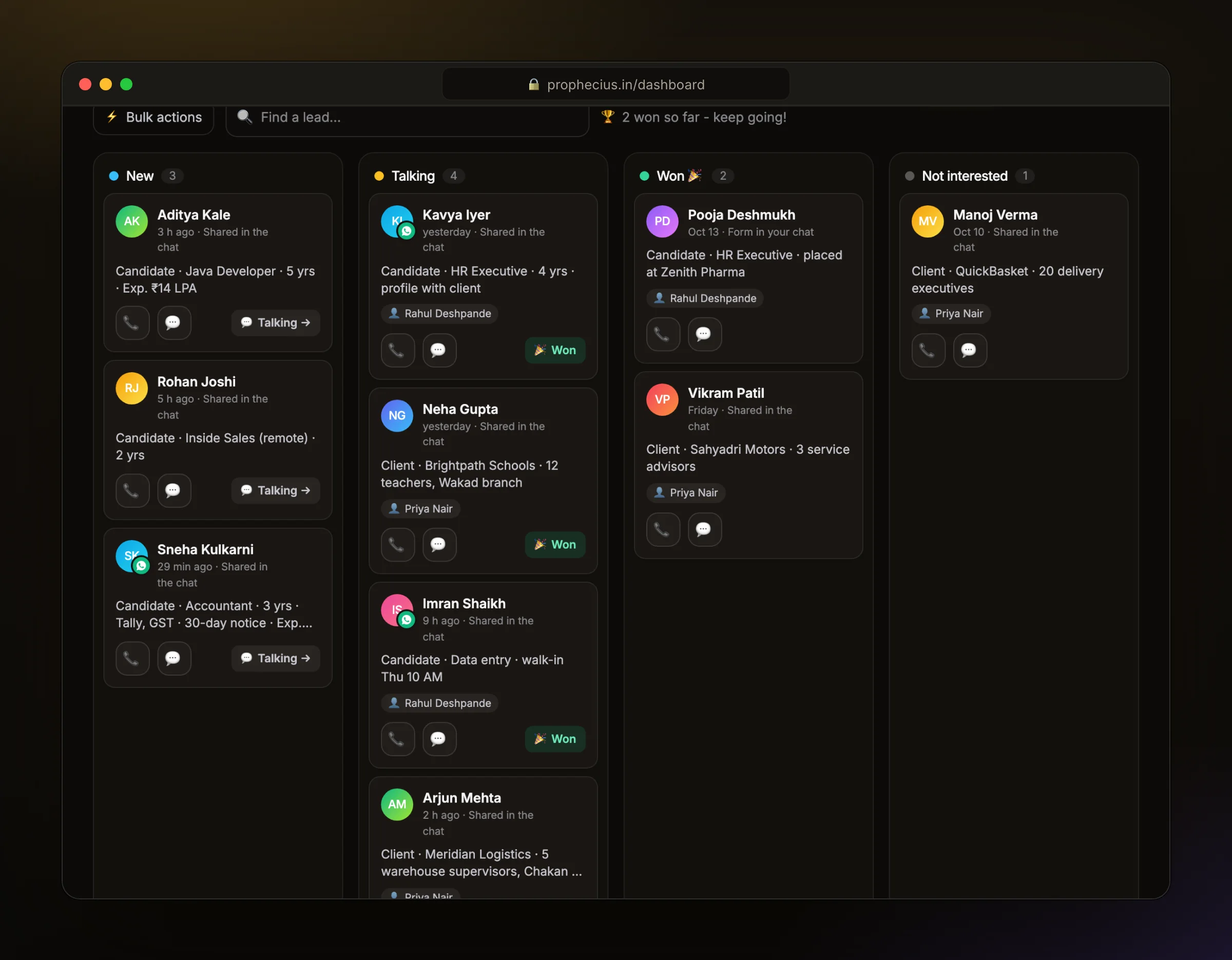Select the Talking column header
Screen dimensions: 1232x960
point(419,176)
